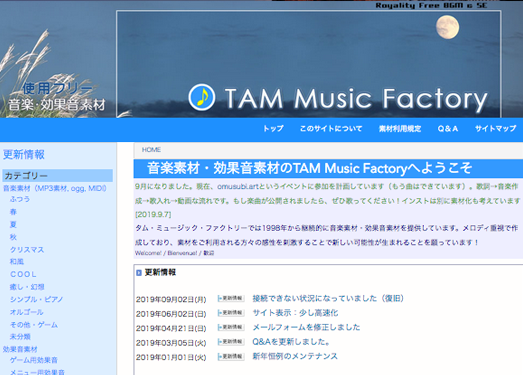Click the welcome heading TAM Music Factoryへようこそ
The width and height of the screenshot is (523, 375).
tap(310, 168)
